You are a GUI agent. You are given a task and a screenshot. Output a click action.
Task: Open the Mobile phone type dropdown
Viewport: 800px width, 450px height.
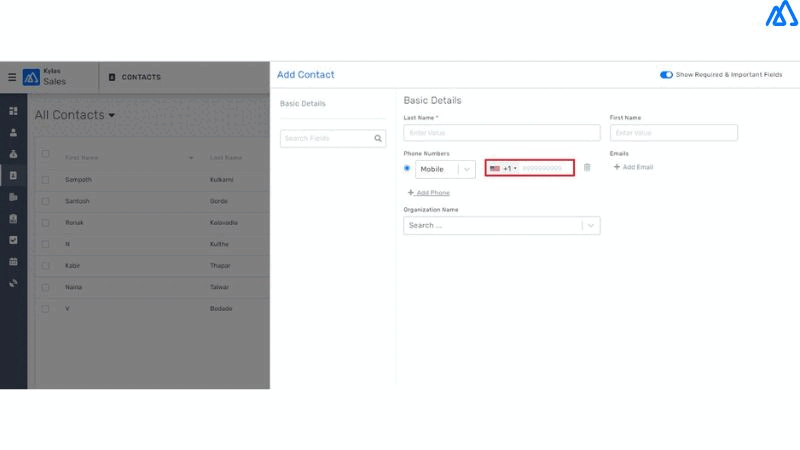click(466, 169)
